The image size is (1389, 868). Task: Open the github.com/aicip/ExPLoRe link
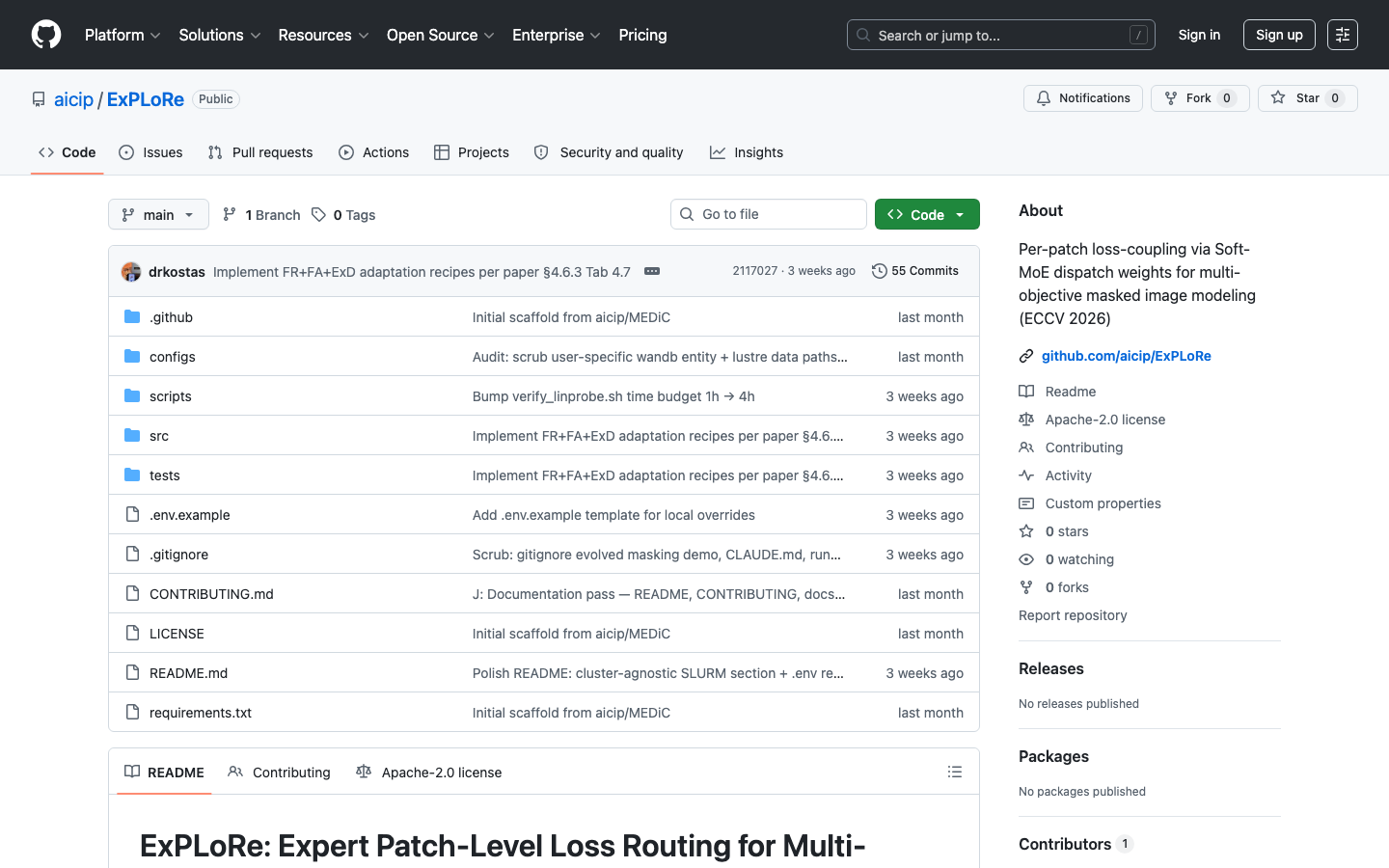[x=1127, y=356]
